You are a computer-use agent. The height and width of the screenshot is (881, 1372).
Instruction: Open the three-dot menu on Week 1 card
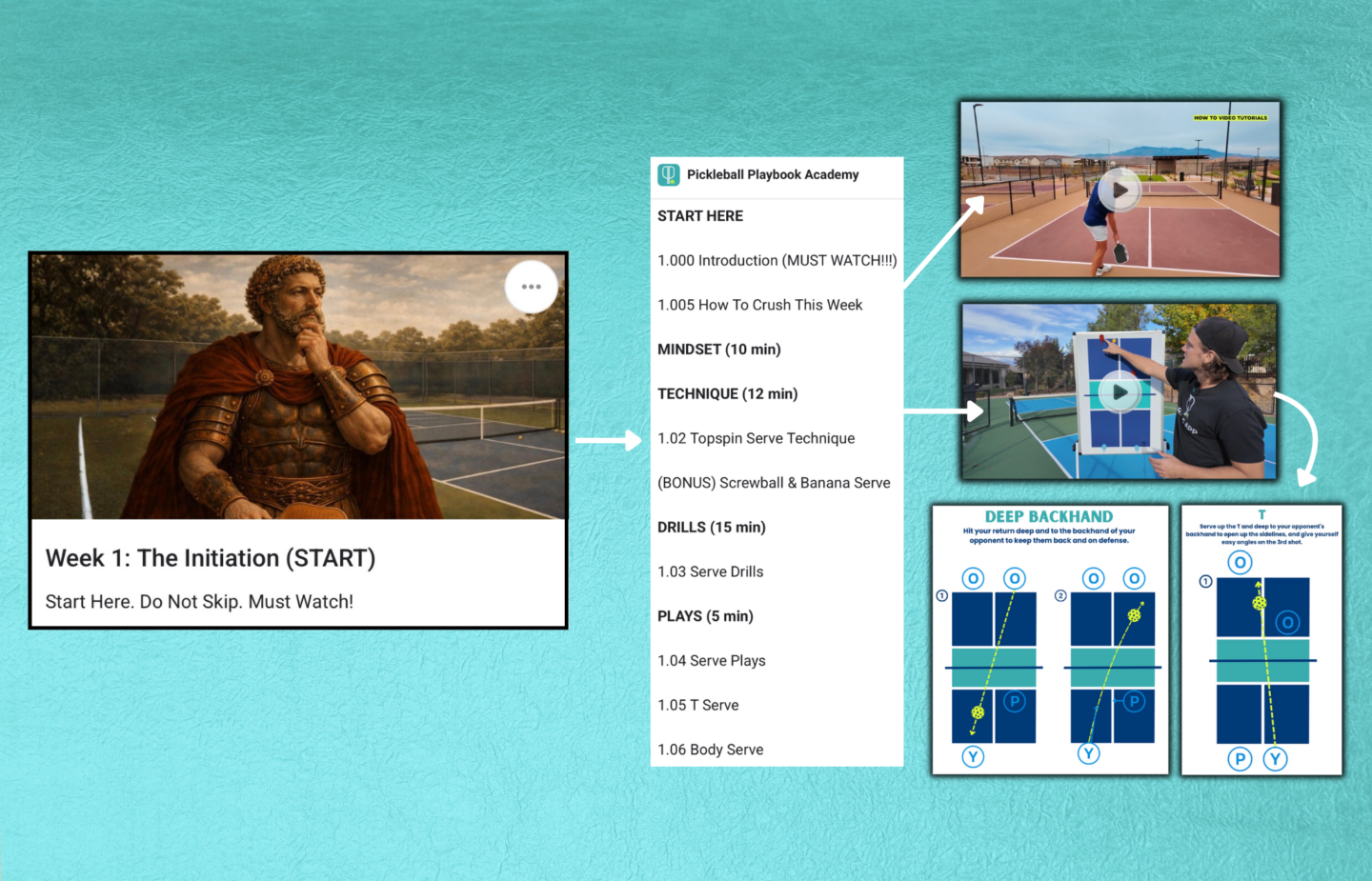click(x=531, y=287)
